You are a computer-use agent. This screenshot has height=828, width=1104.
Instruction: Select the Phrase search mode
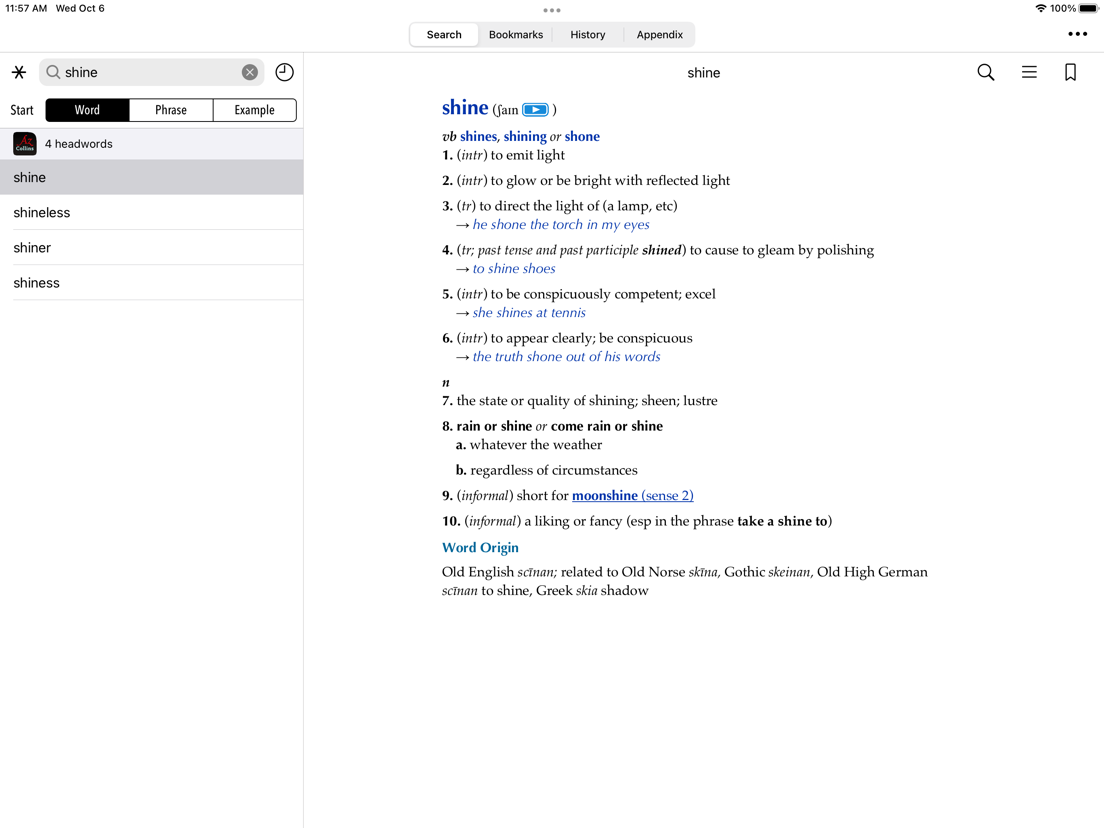pos(171,110)
